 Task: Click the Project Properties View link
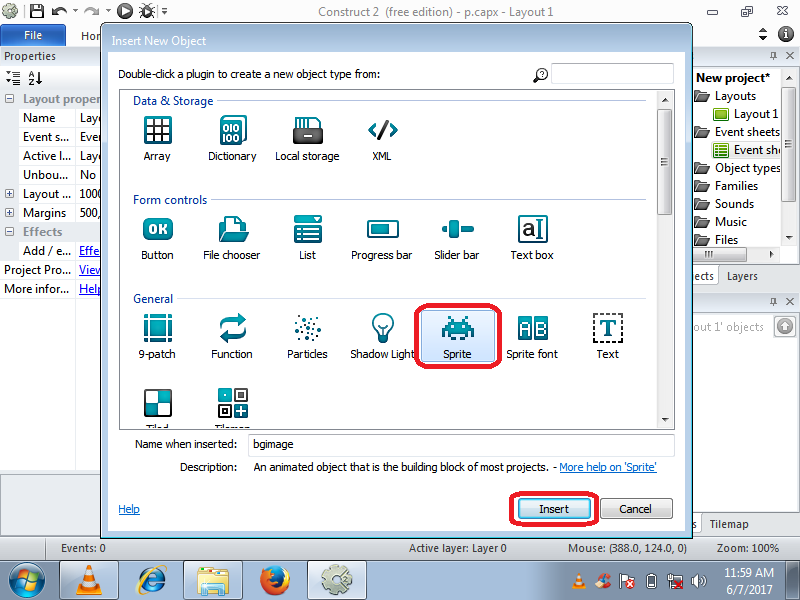click(89, 269)
